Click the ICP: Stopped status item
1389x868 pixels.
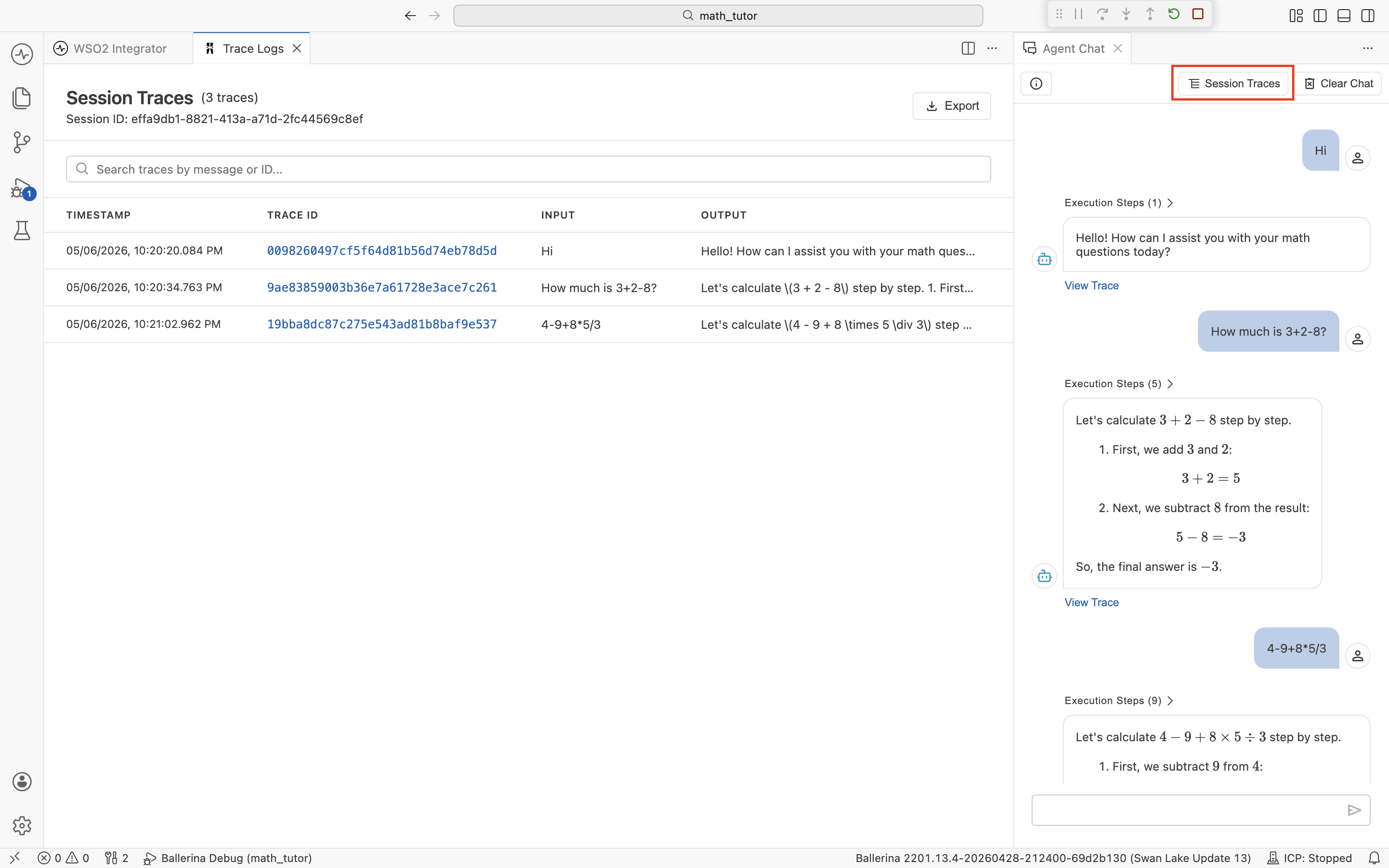coord(1310,858)
